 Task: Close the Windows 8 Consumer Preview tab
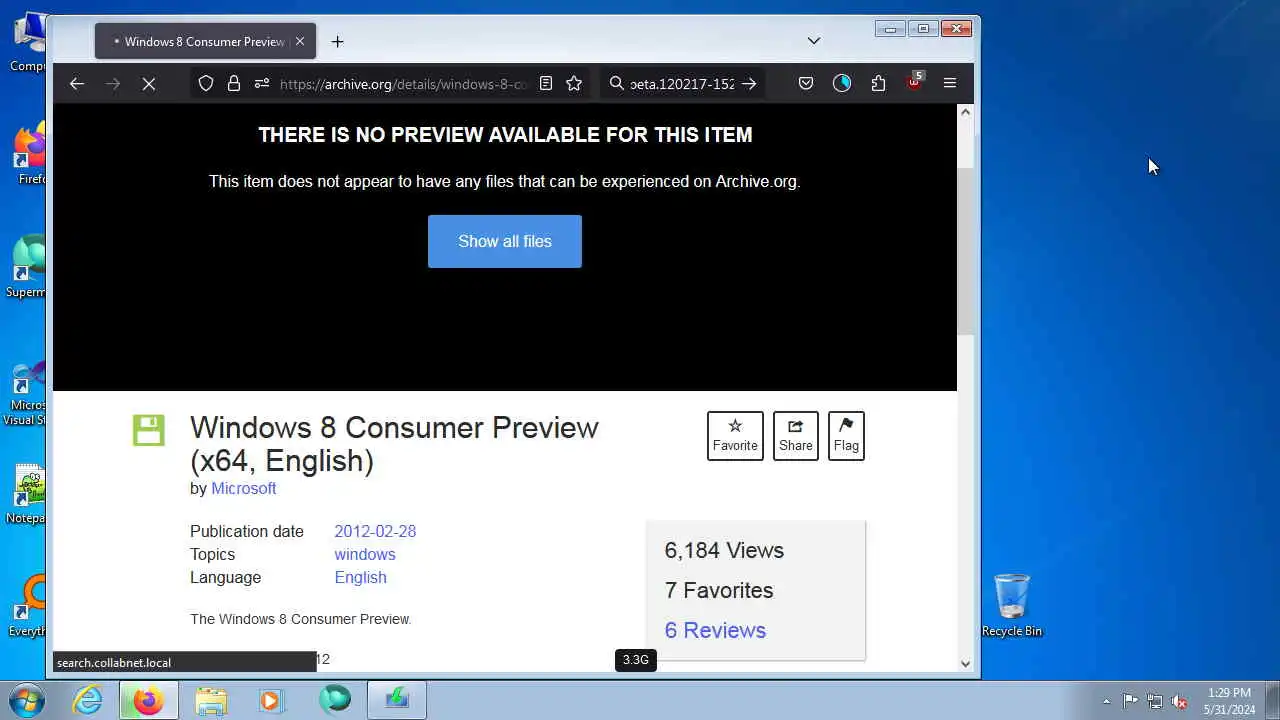tap(299, 41)
